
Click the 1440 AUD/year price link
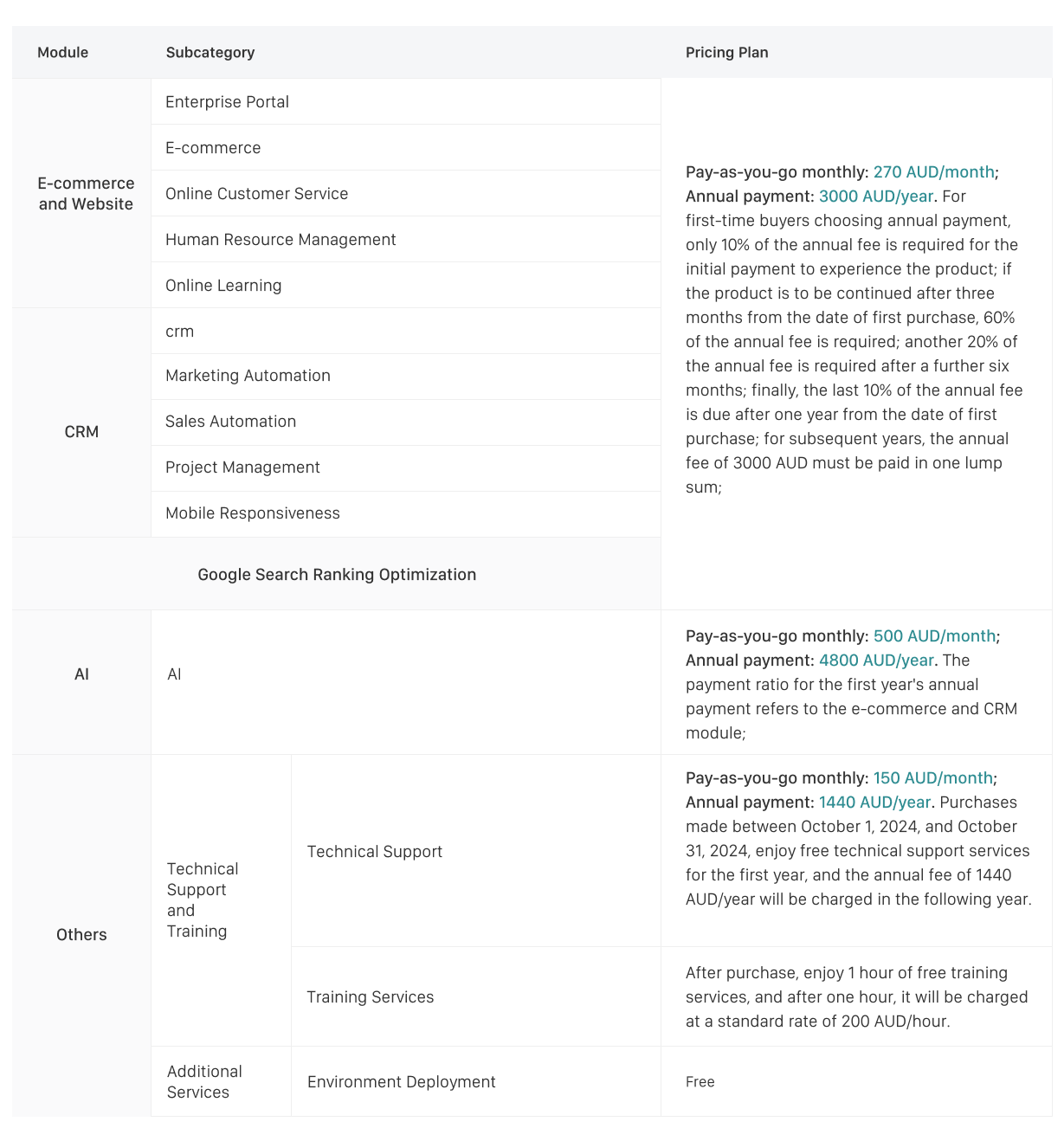[874, 802]
